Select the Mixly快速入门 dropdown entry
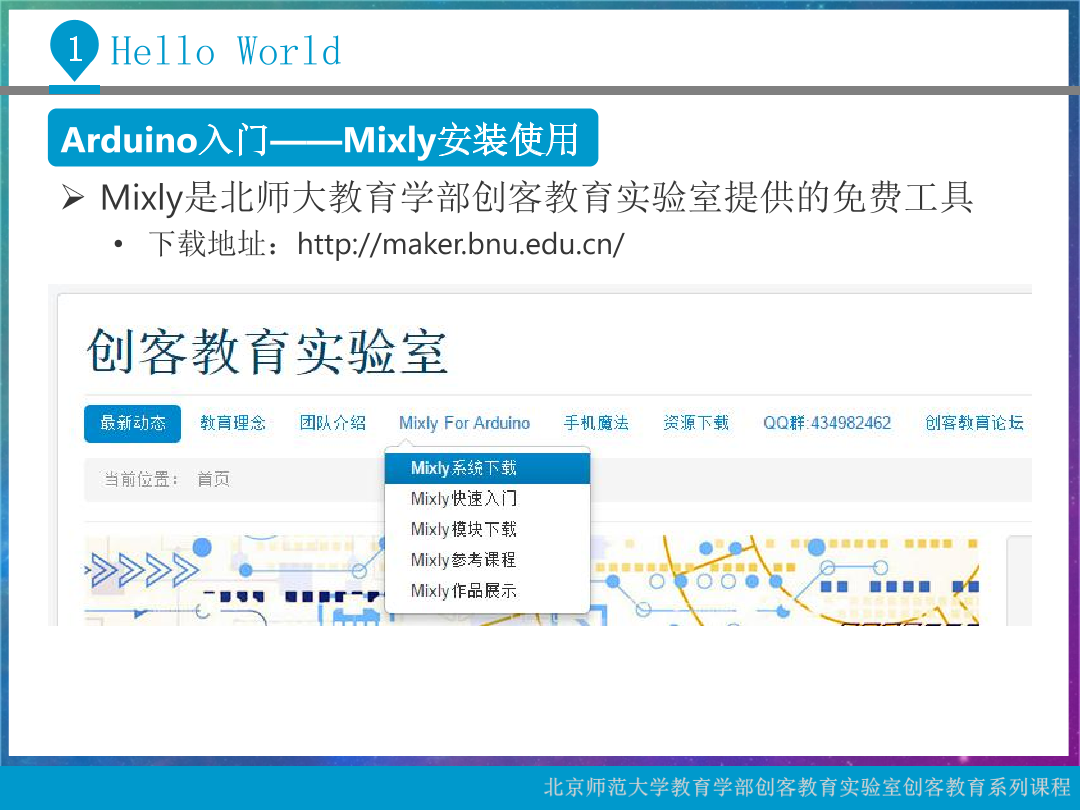The height and width of the screenshot is (810, 1080). point(464,498)
